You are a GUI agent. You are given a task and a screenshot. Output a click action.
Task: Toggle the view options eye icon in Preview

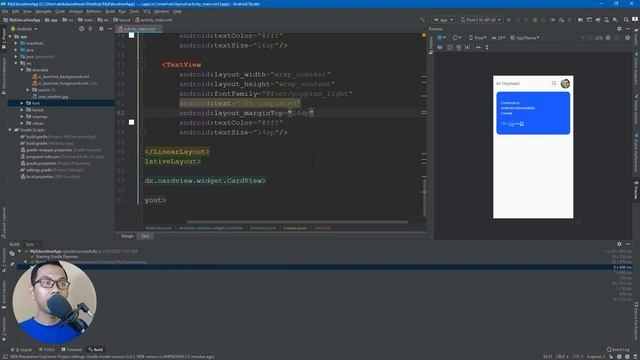click(x=440, y=47)
